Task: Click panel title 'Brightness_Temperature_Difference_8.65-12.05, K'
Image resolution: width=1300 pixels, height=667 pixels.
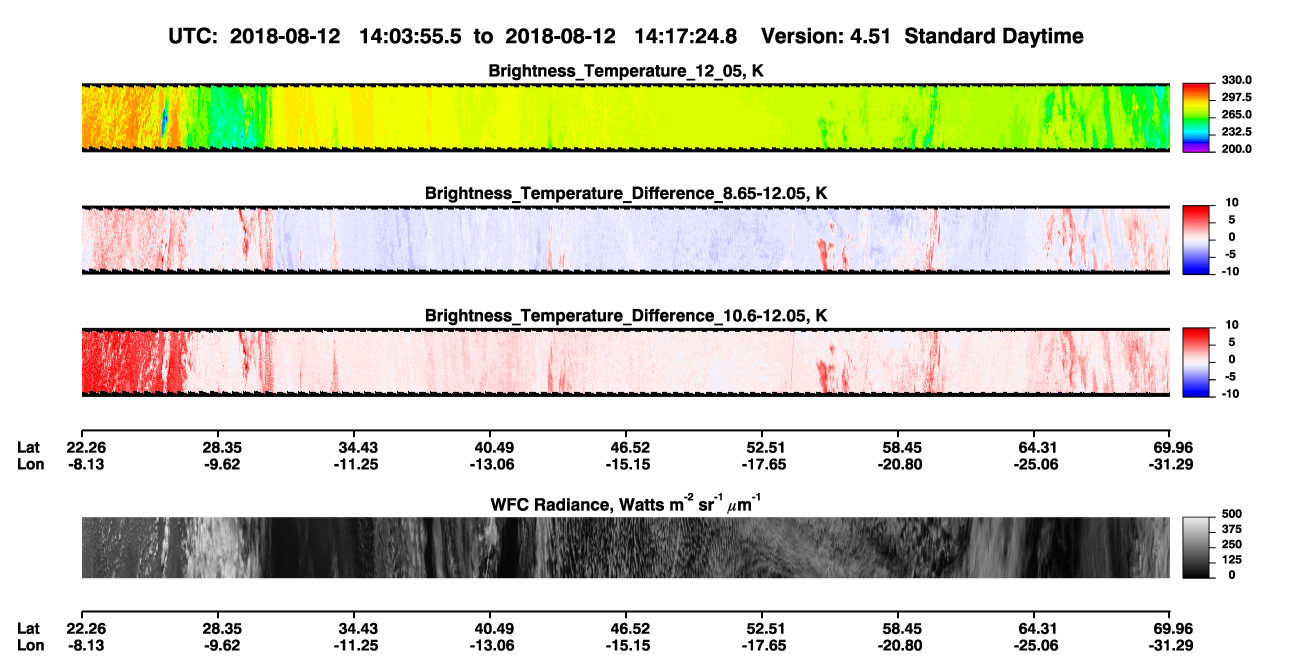Action: [626, 193]
